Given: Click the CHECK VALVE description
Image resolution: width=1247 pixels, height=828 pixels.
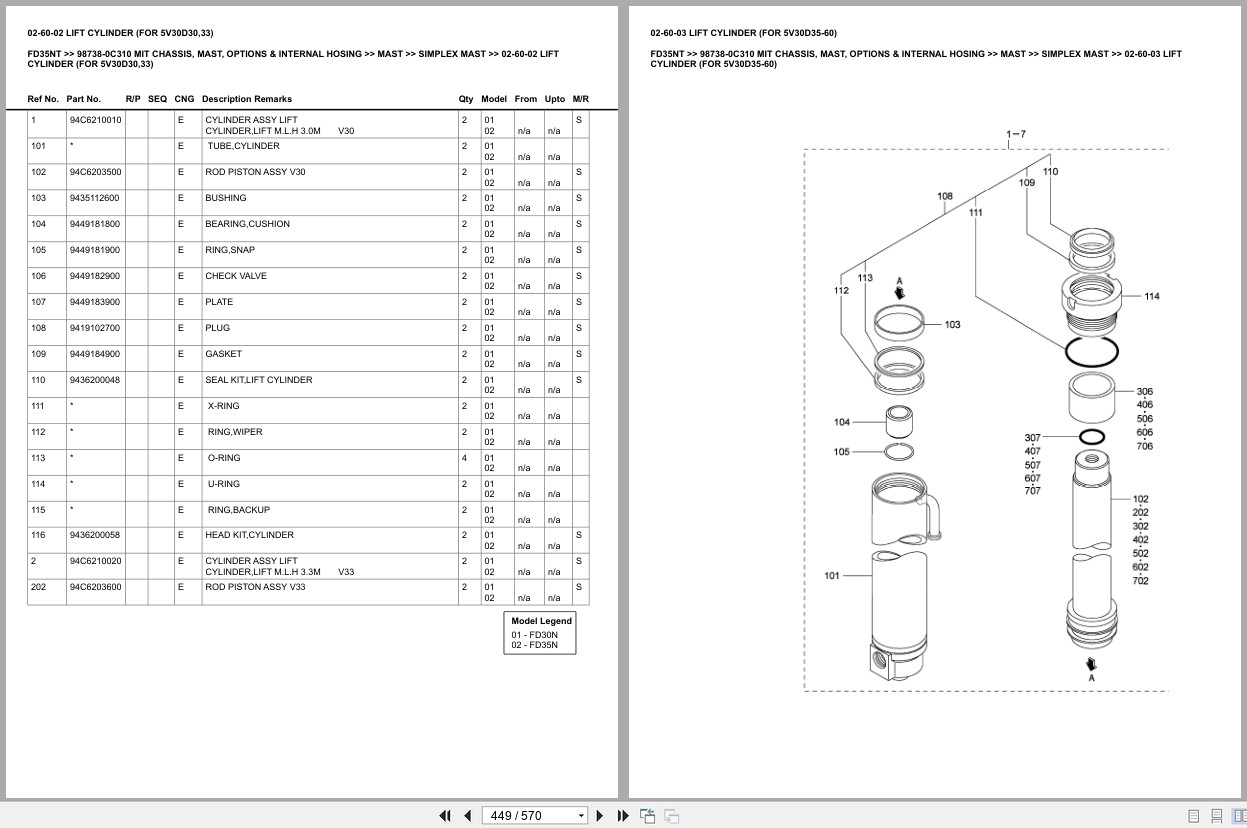Looking at the screenshot, I should [x=236, y=276].
